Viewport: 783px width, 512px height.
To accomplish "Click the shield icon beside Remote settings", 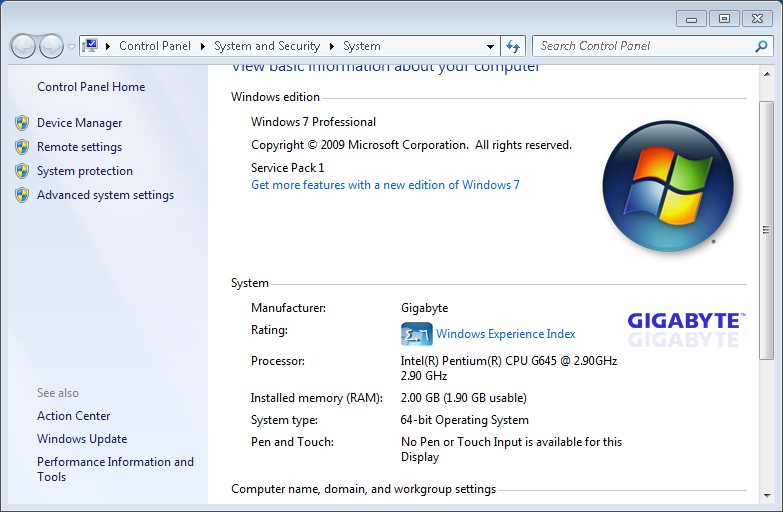I will [x=22, y=147].
